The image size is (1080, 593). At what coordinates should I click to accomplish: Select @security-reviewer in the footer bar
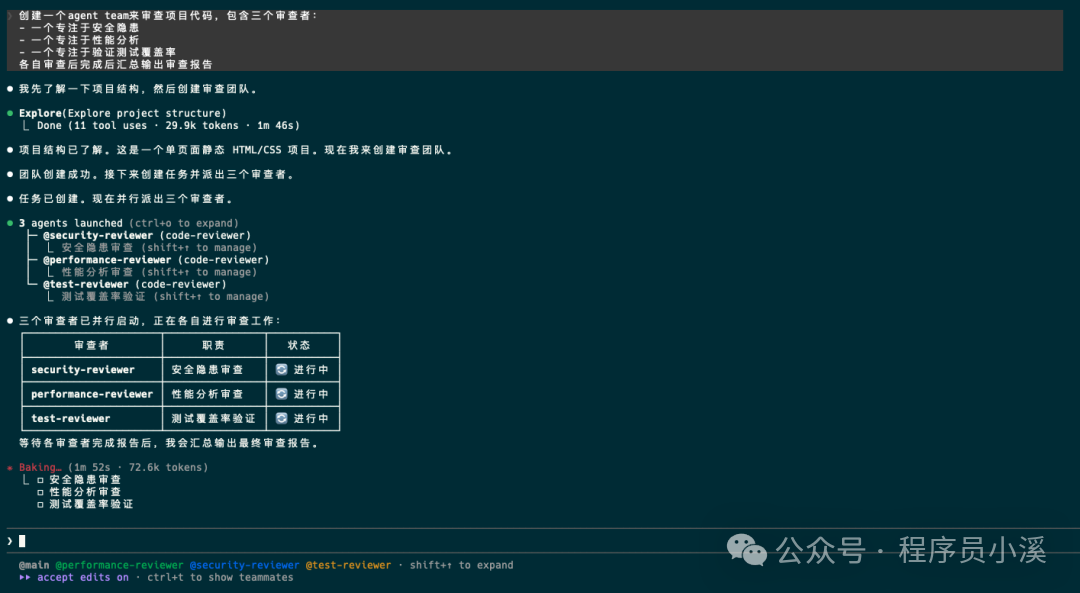point(245,565)
